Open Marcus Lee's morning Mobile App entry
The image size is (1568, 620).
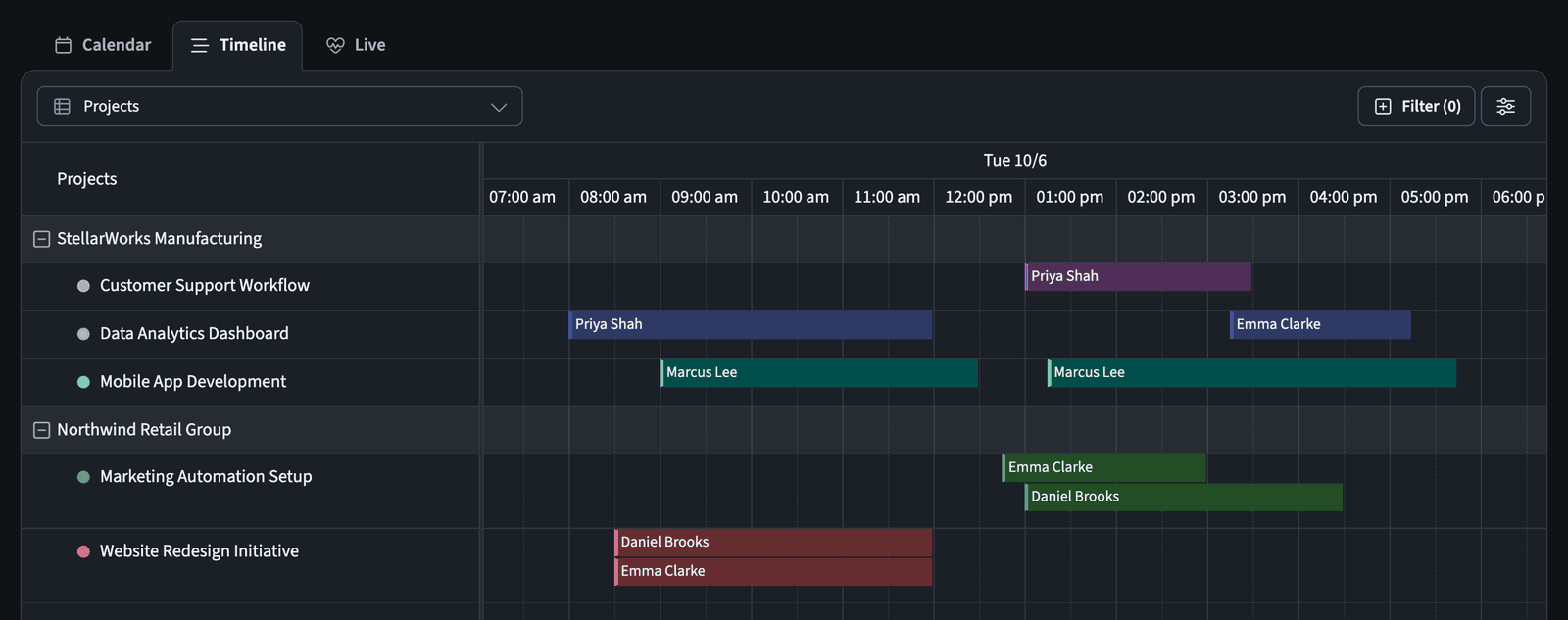coord(819,373)
